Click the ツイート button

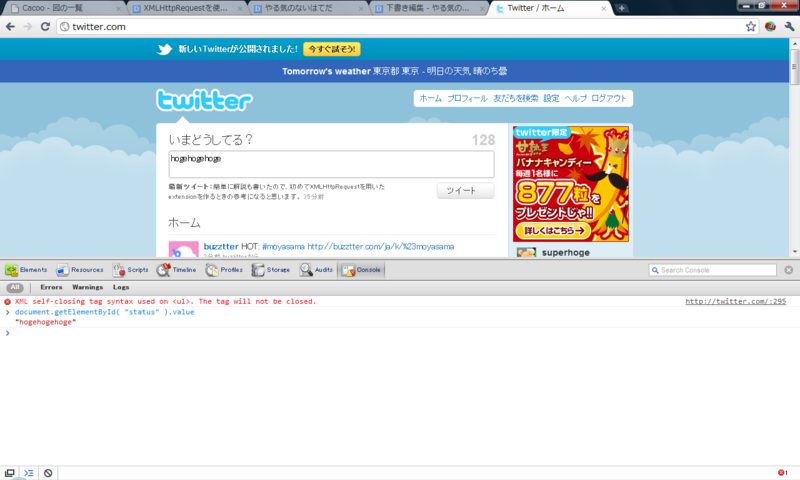[x=465, y=190]
